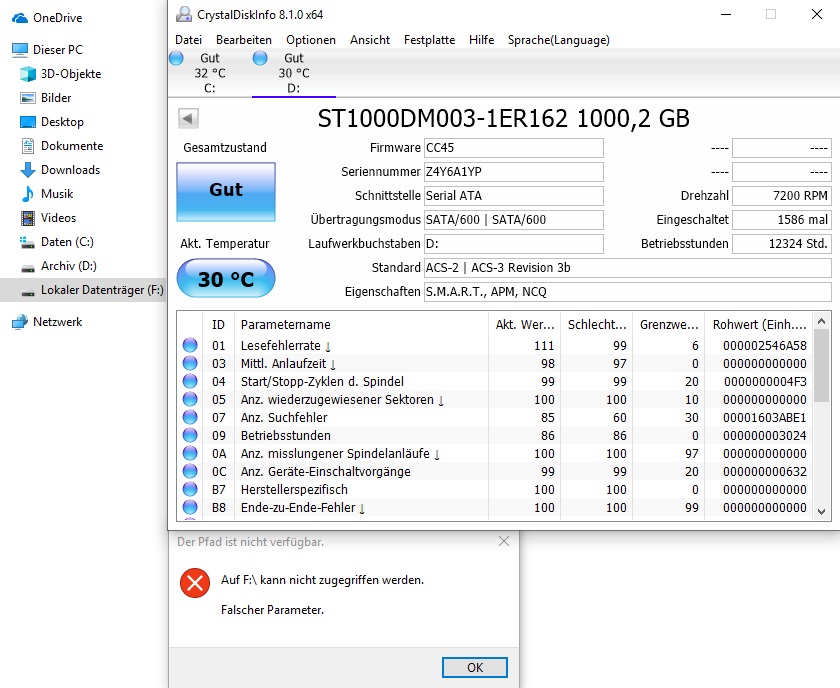The width and height of the screenshot is (840, 688).
Task: Select the 'Anz. Geräte-Einschaltvorgänge' parameter name
Action: [326, 472]
